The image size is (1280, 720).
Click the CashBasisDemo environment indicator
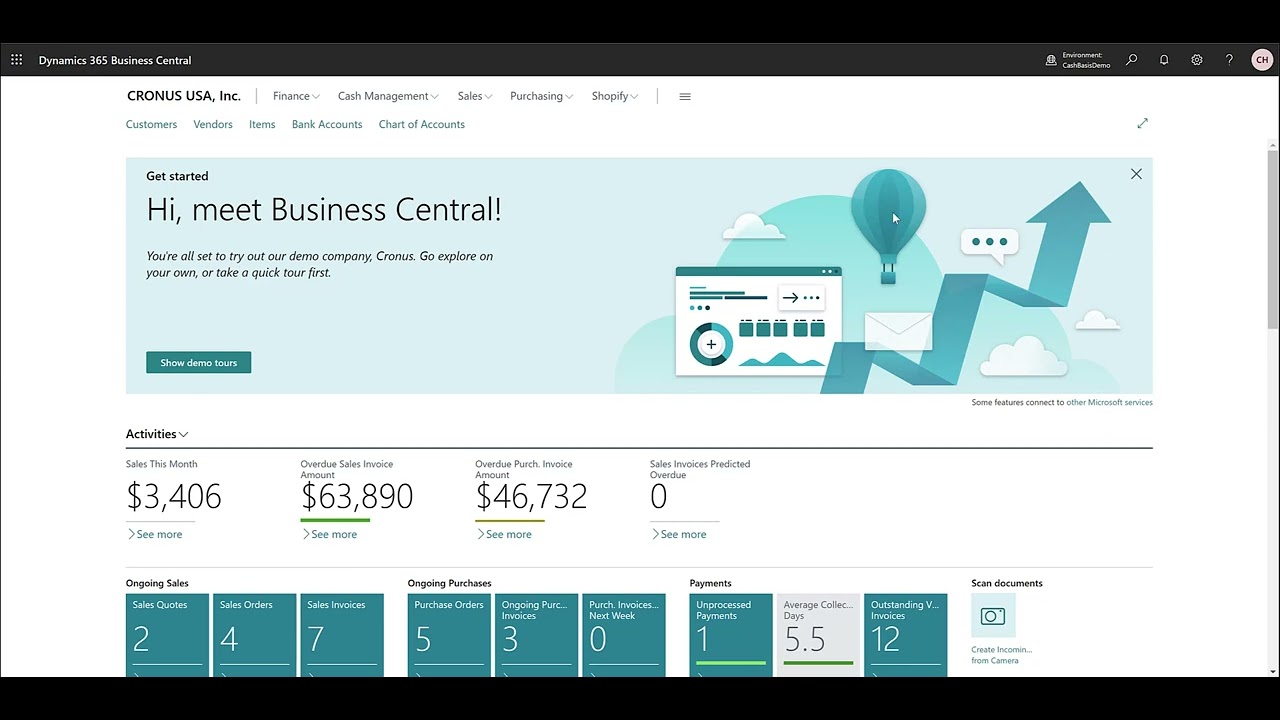pos(1078,60)
